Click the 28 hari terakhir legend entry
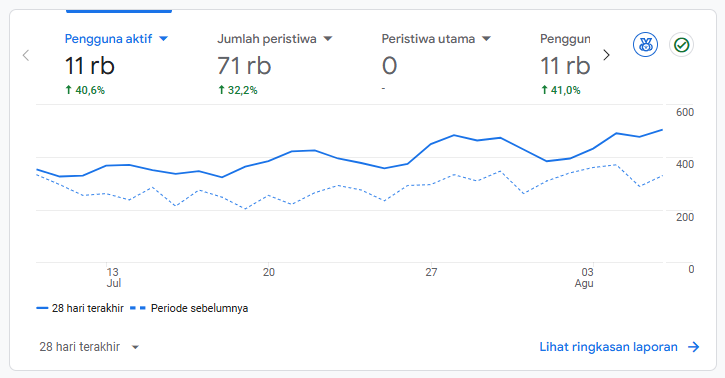725x378 pixels. [80, 308]
